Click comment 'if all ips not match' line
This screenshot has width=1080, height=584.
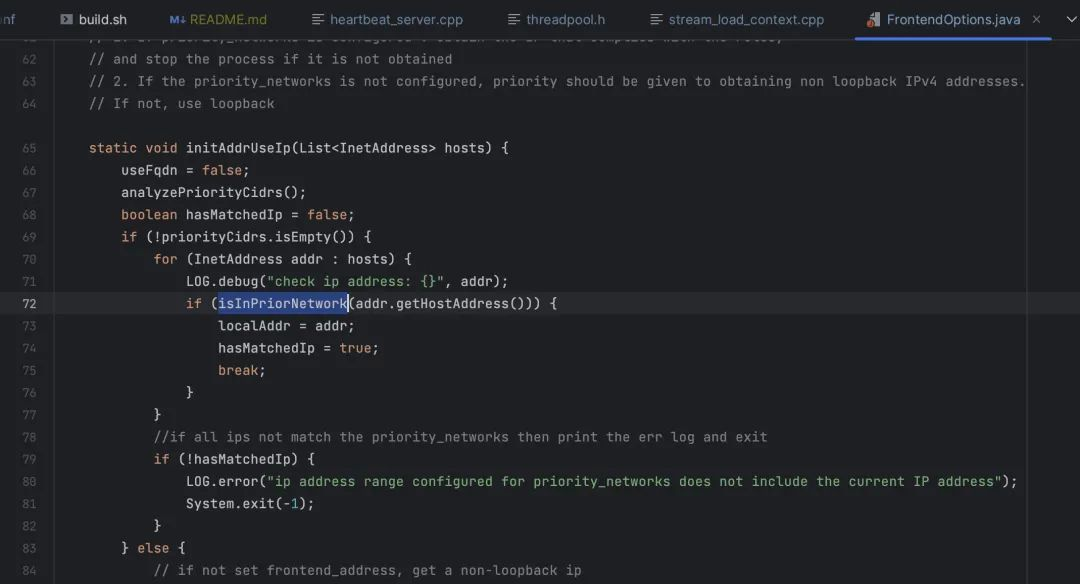pyautogui.click(x=460, y=437)
